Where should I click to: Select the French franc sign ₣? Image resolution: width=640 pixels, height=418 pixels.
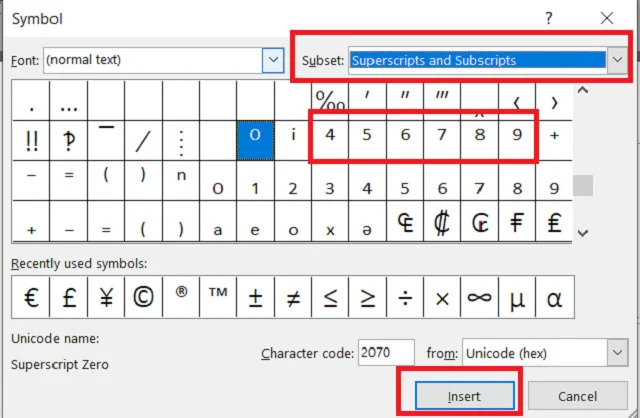click(x=517, y=221)
